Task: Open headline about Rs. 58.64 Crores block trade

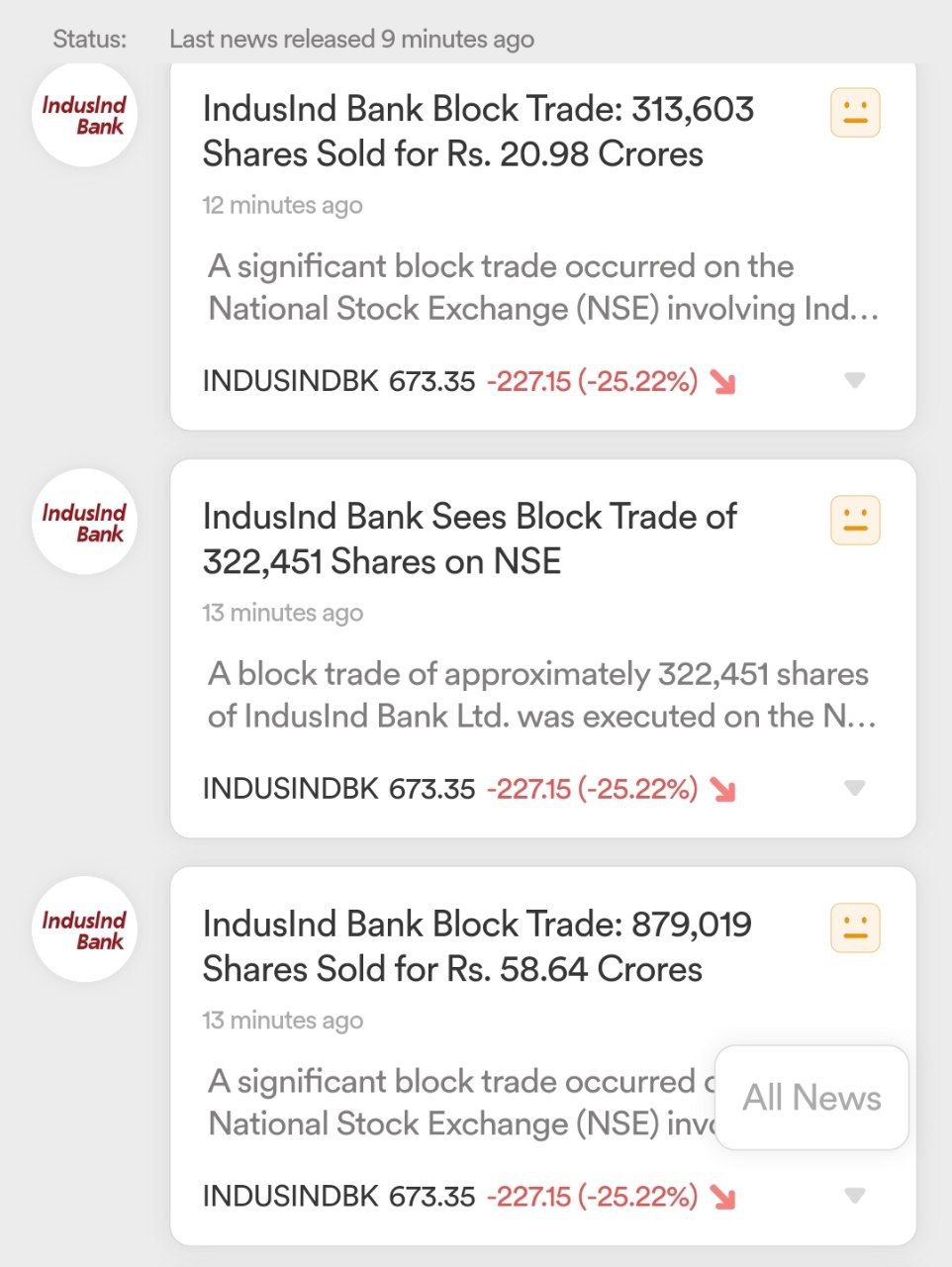Action: (x=477, y=947)
